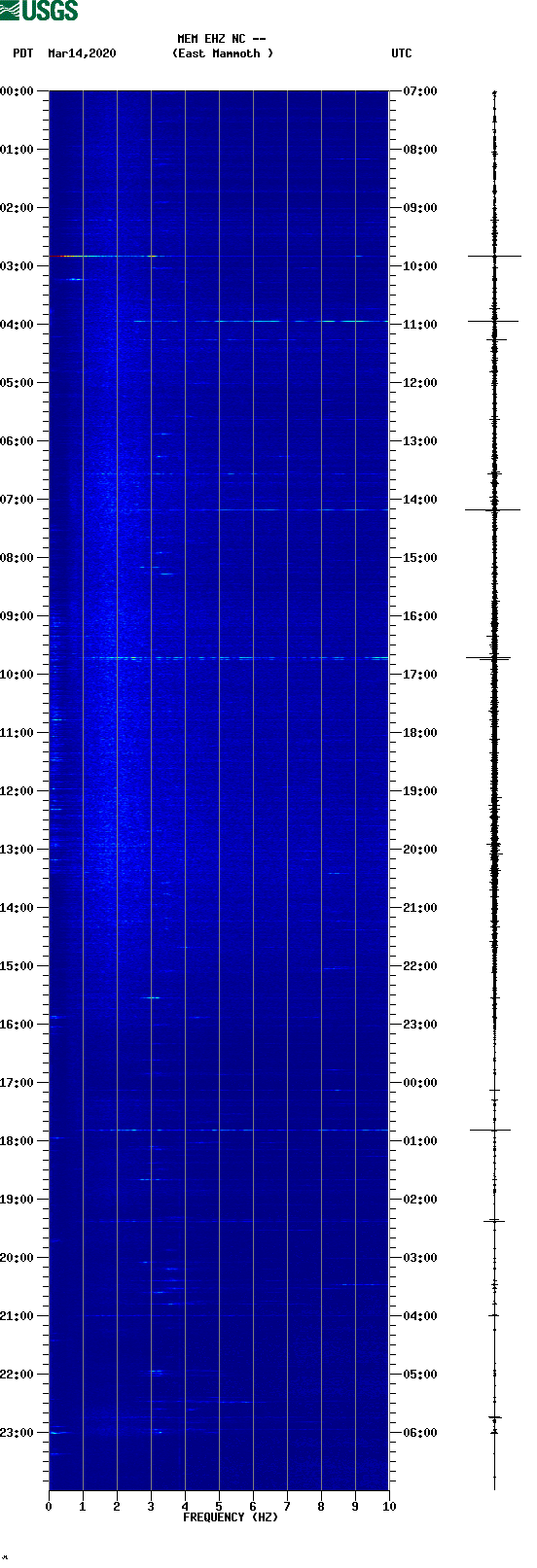Screen dimensions: 537x1568
Task: Click the seismogram spike near 01:00 UTC
Action: (x=490, y=1130)
